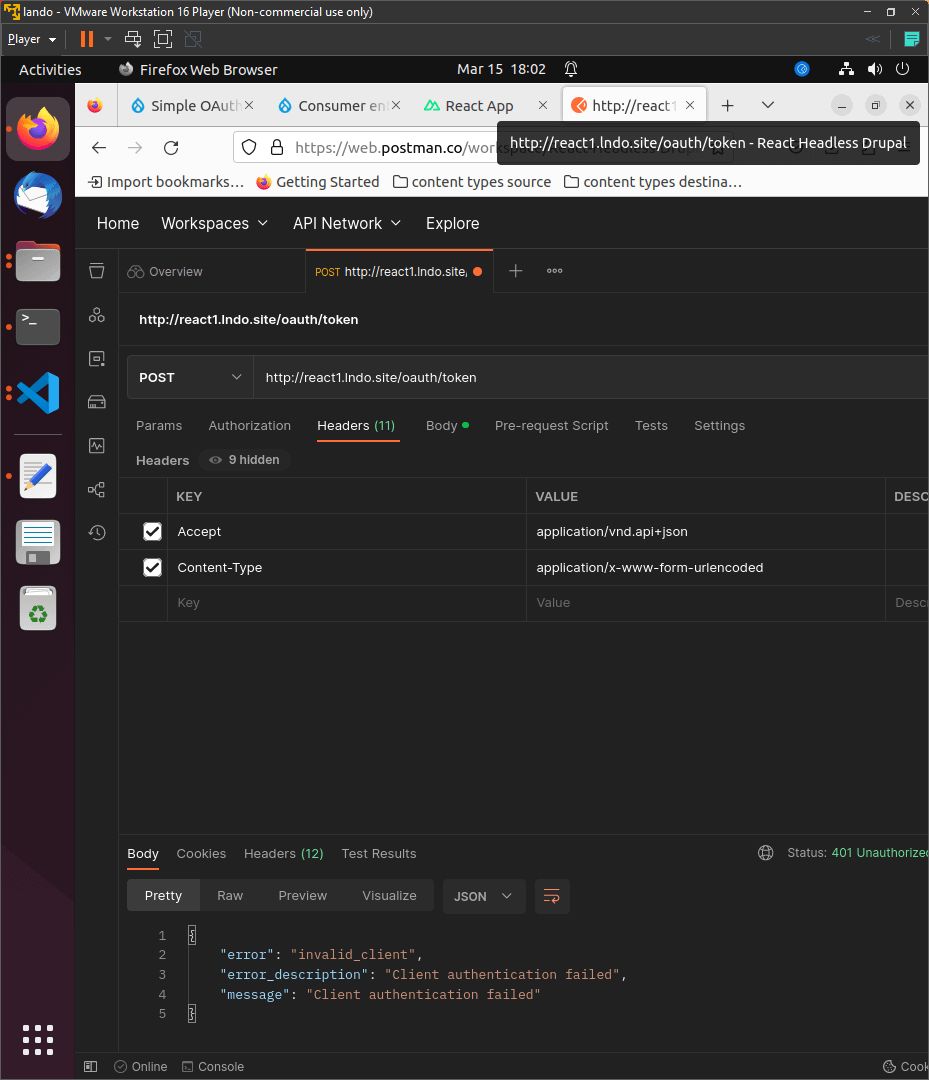
Task: Open Flows sidebar icon
Action: (x=96, y=490)
